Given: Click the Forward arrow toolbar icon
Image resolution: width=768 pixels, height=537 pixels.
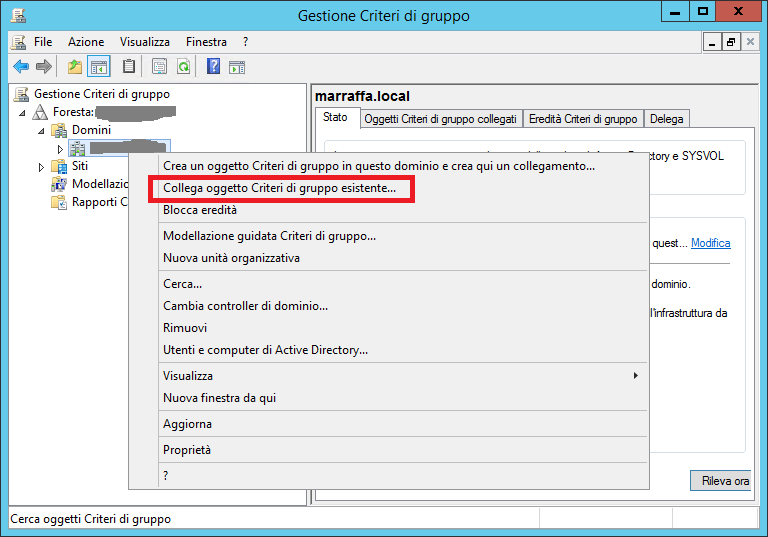Looking at the screenshot, I should (43, 67).
